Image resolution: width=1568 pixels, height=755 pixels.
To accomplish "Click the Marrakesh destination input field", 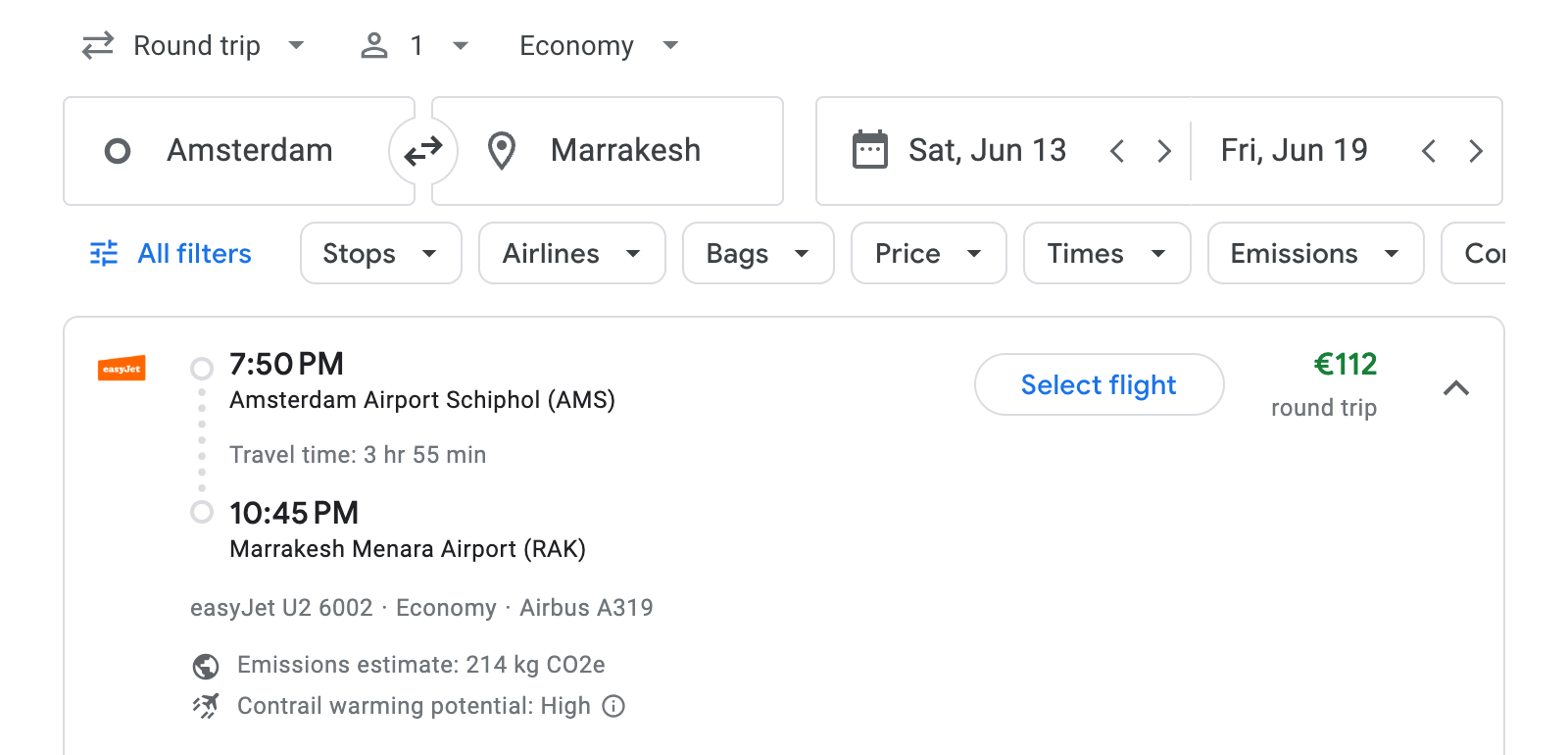I will [626, 150].
